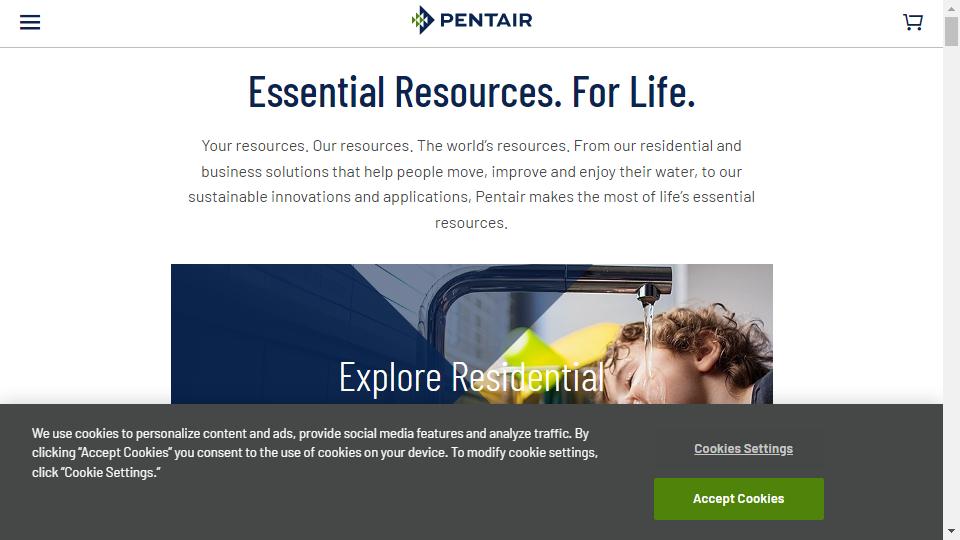Open the hamburger navigation menu
960x540 pixels.
[30, 23]
